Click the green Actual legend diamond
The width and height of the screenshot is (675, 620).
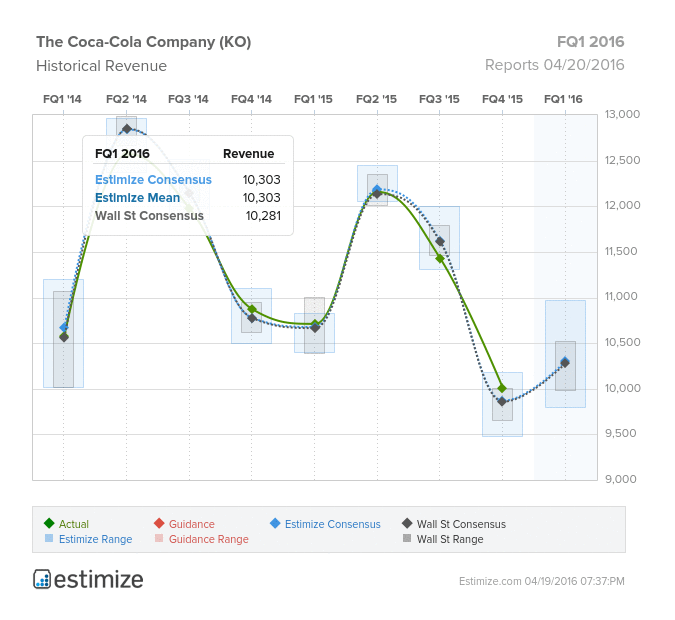[x=49, y=523]
